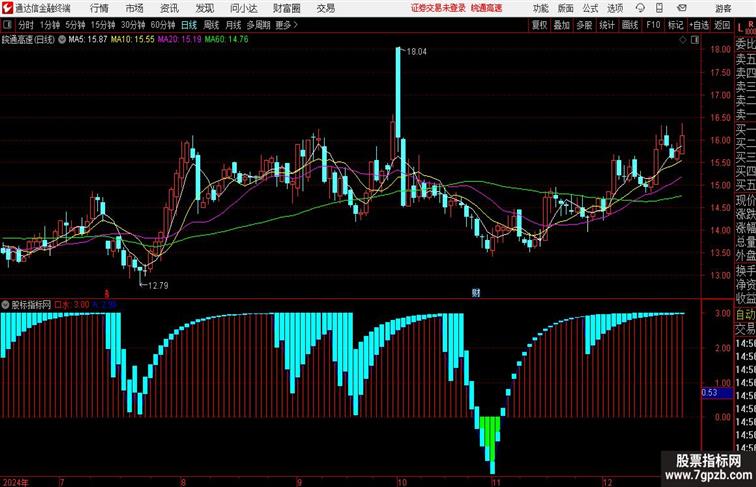
Task: Click the 自动 label in right panel
Action: 745,314
